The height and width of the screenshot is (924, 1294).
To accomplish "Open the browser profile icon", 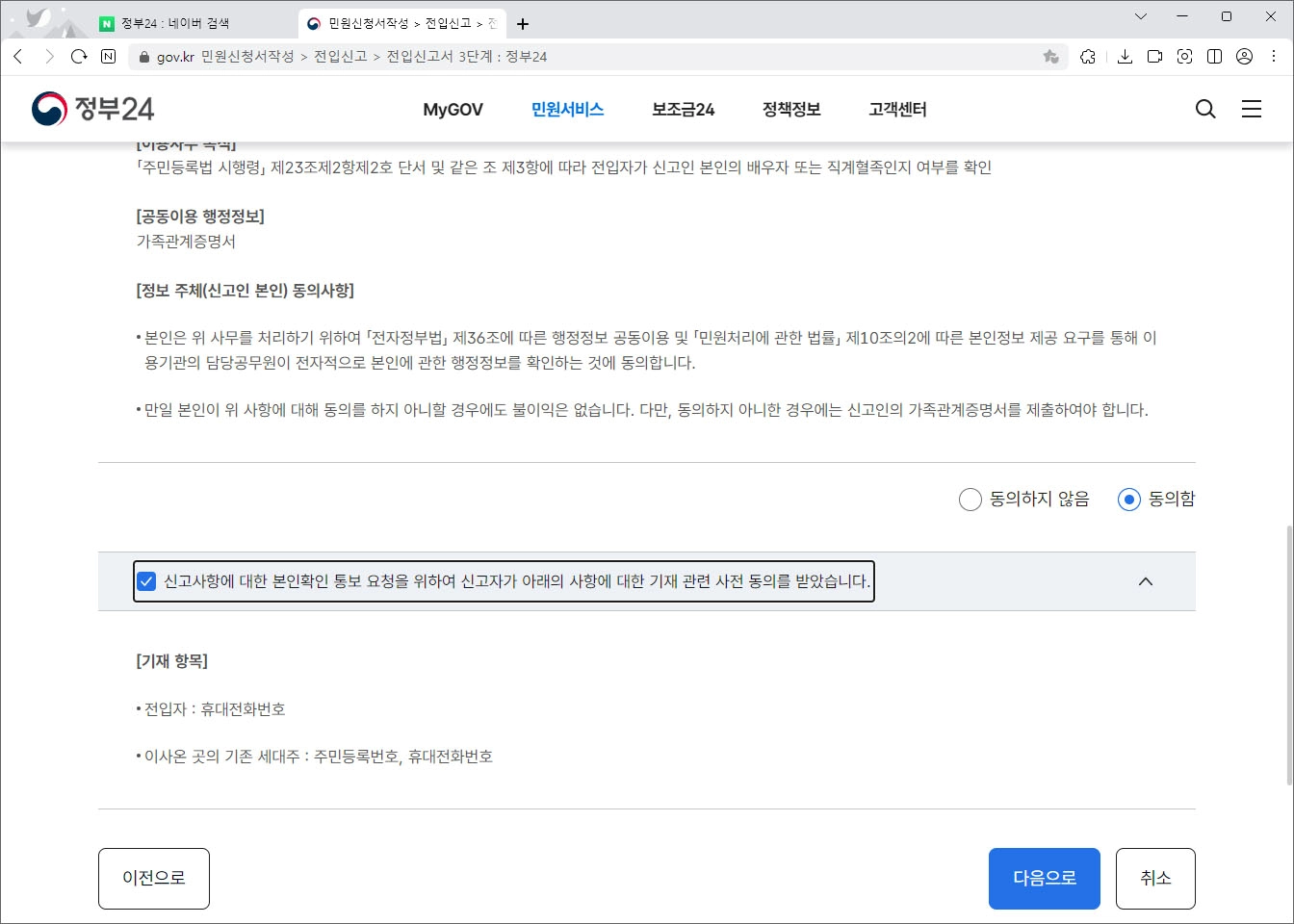I will (1244, 57).
